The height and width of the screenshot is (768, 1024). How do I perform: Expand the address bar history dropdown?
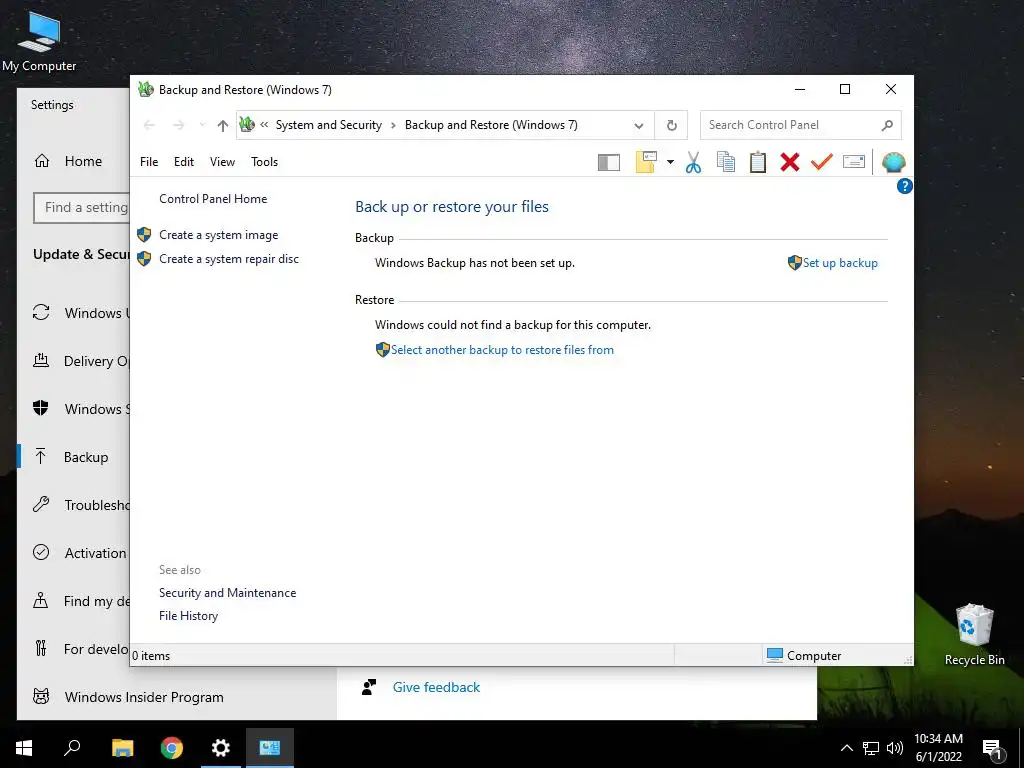(639, 125)
